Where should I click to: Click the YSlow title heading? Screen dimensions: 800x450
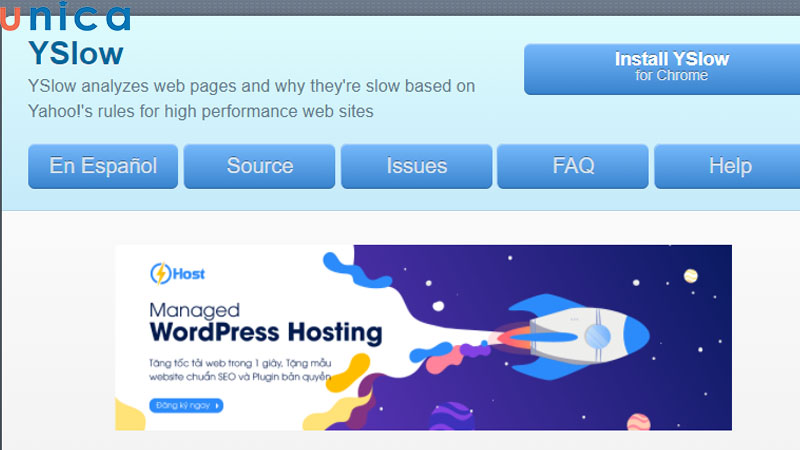76,54
